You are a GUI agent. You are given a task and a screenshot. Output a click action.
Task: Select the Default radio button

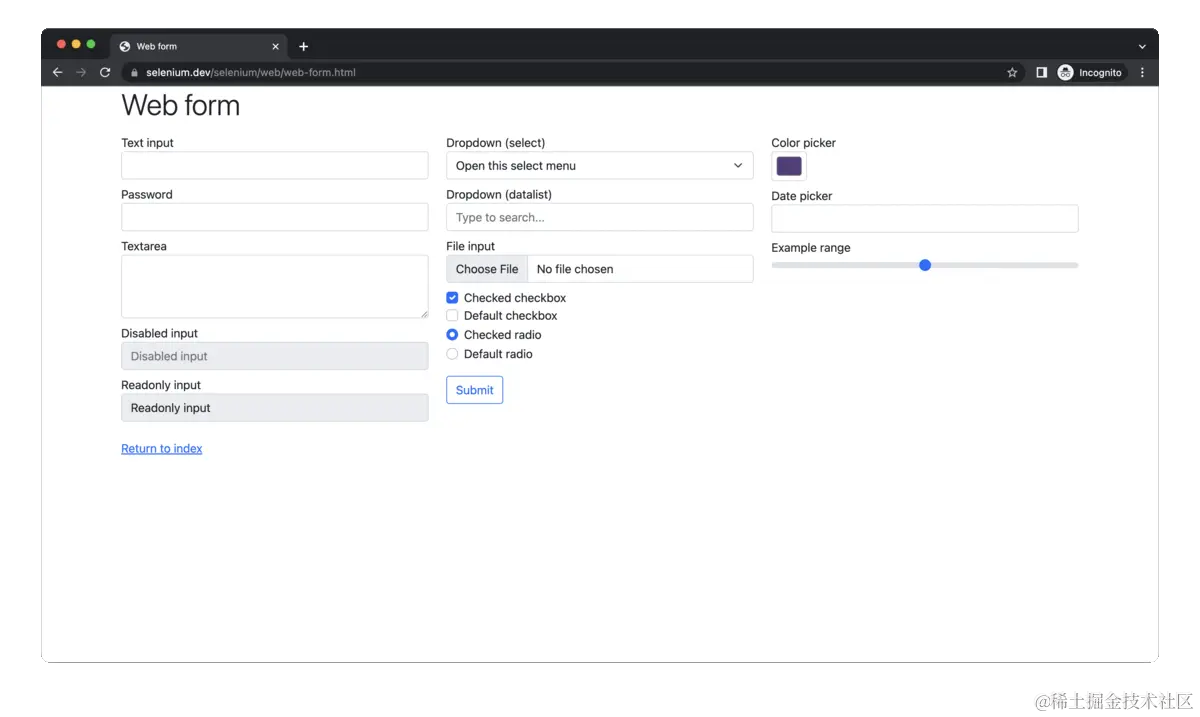(452, 354)
